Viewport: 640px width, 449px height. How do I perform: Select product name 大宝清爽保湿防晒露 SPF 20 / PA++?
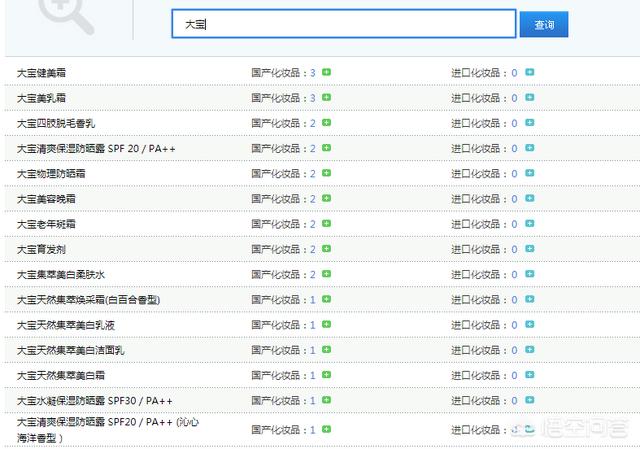tap(96, 149)
